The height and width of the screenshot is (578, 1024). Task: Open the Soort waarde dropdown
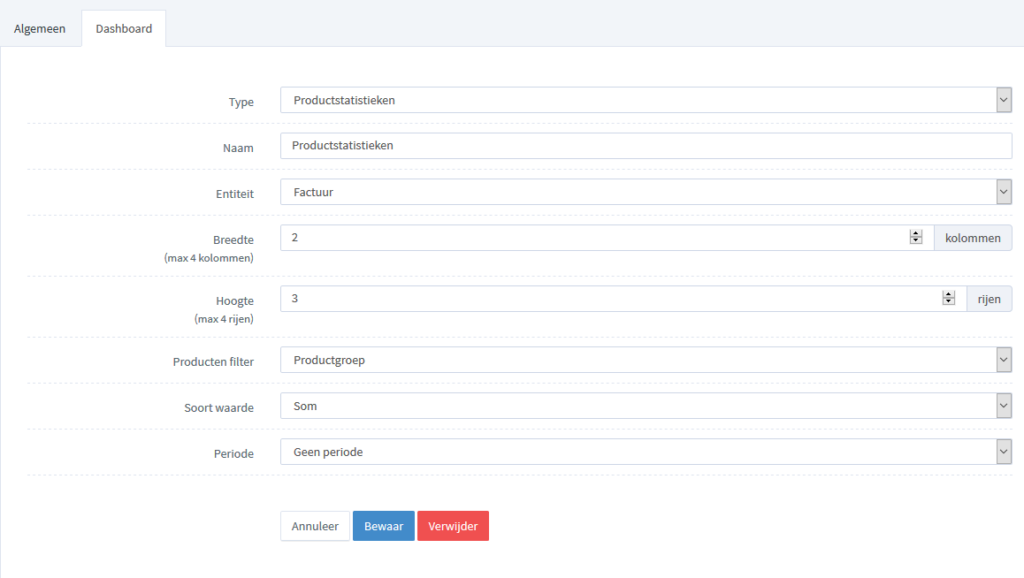[1003, 405]
